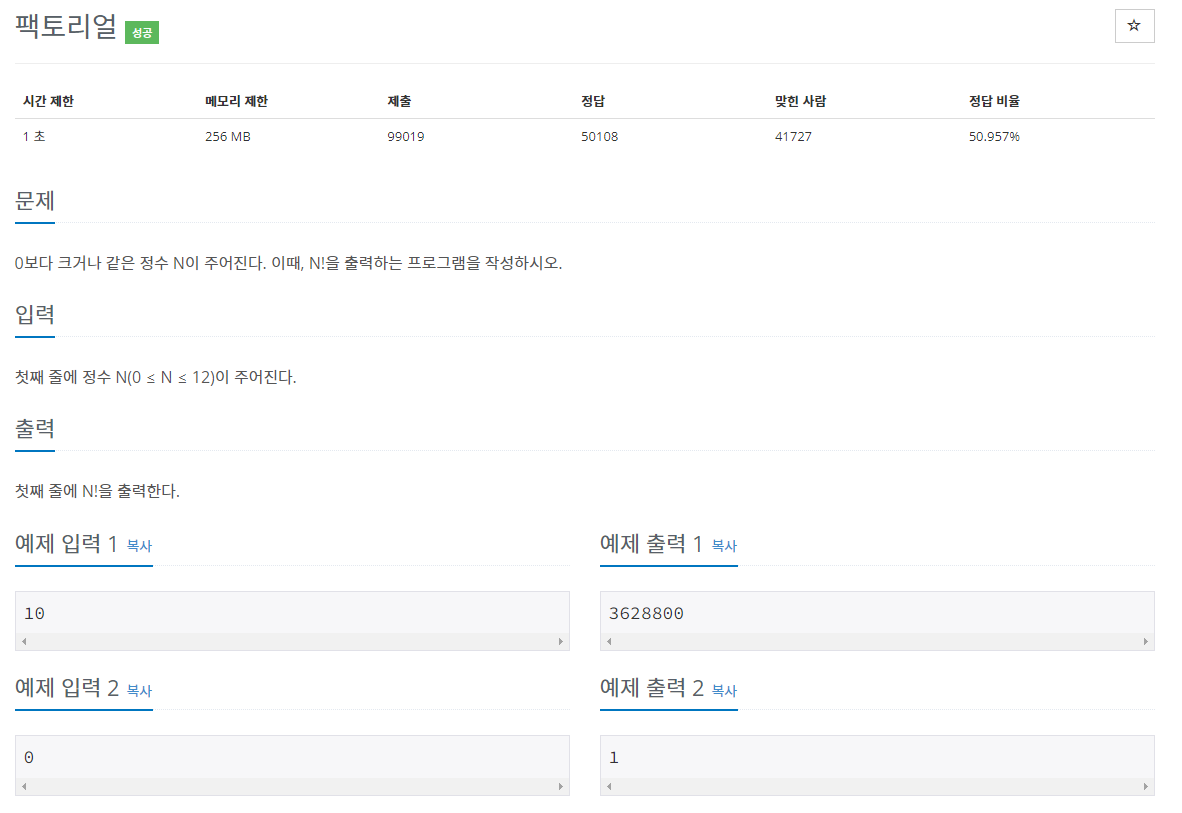Select the example output value 3628800
Viewport: 1182px width, 813px height.
[646, 613]
